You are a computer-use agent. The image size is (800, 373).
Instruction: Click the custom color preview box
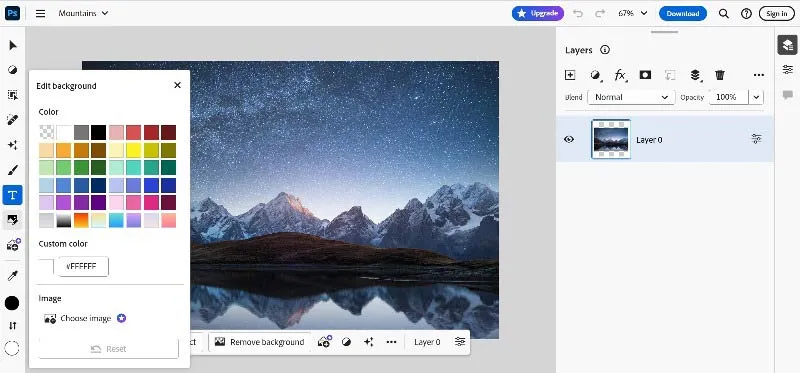[46, 266]
